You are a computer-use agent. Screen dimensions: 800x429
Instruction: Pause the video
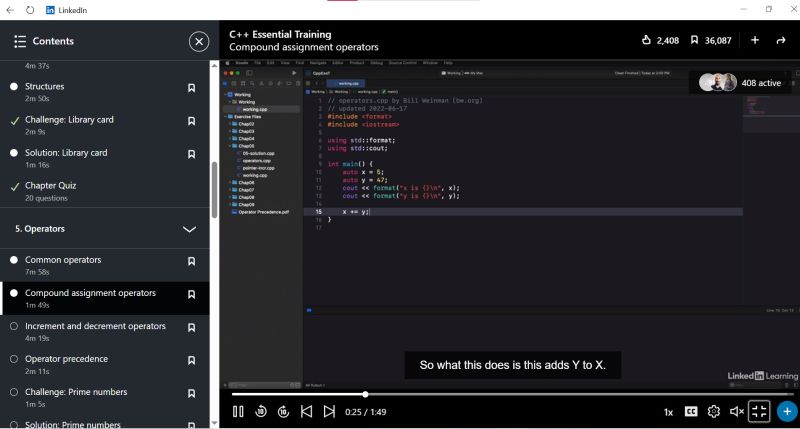point(238,412)
